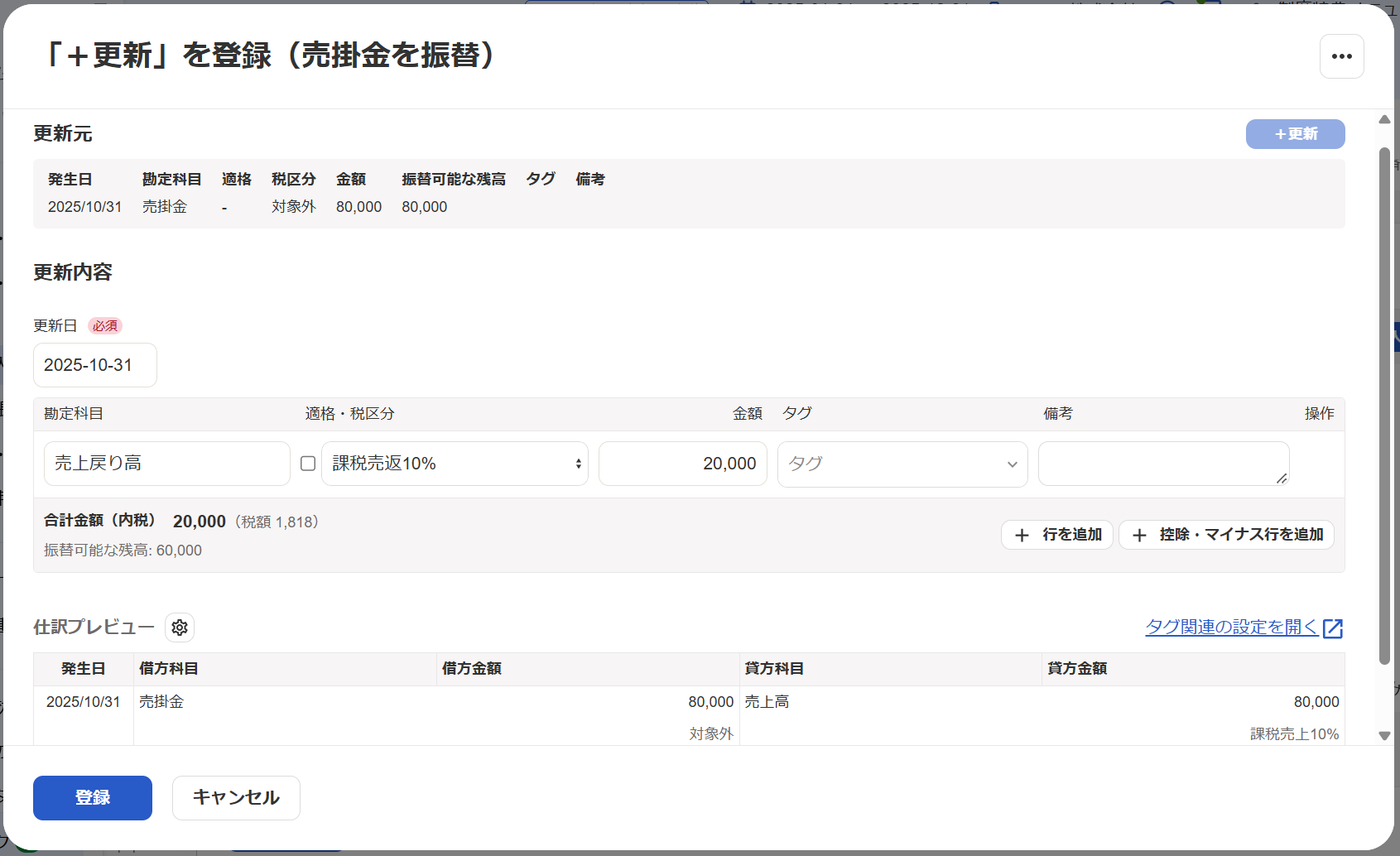Viewport: 1400px width, 856px height.
Task: Click the scrollbar down arrow
Action: 1384,736
